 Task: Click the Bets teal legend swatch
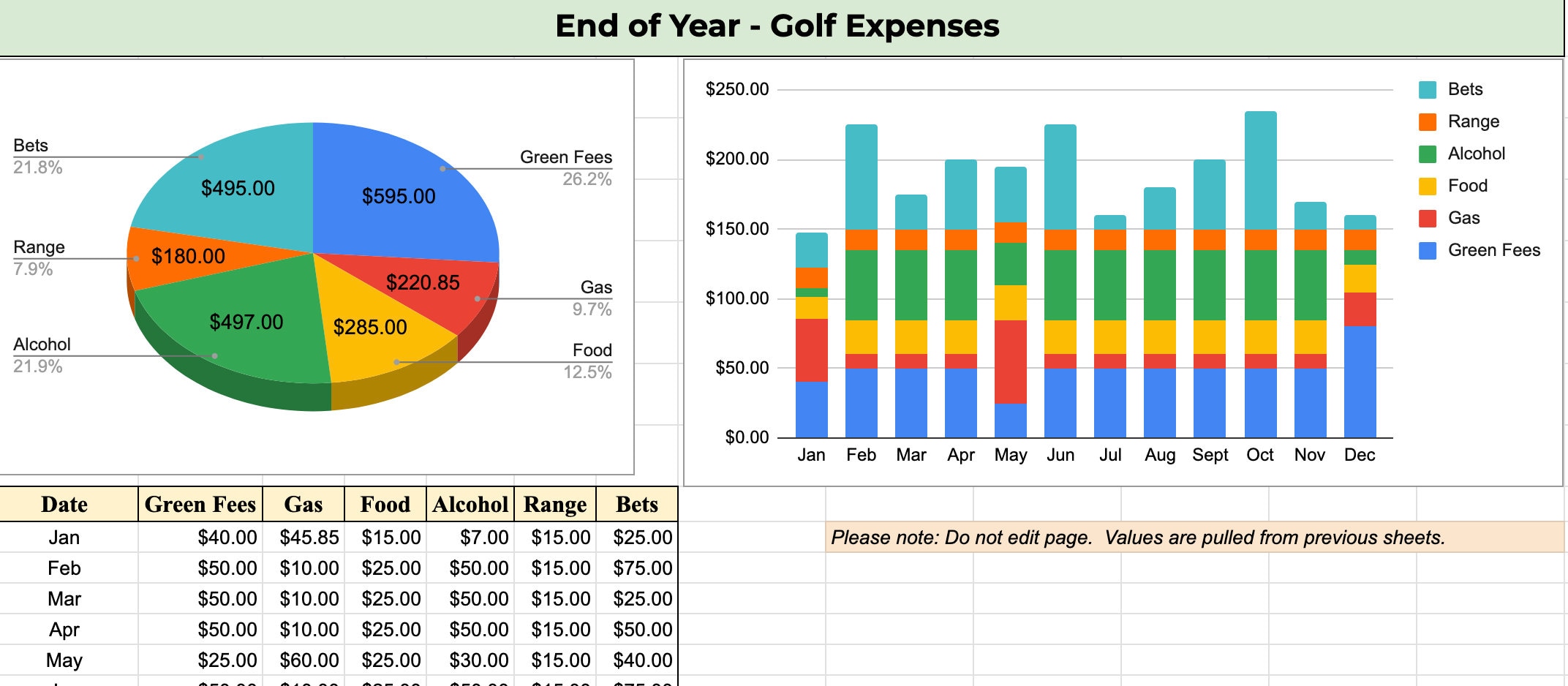point(1428,89)
